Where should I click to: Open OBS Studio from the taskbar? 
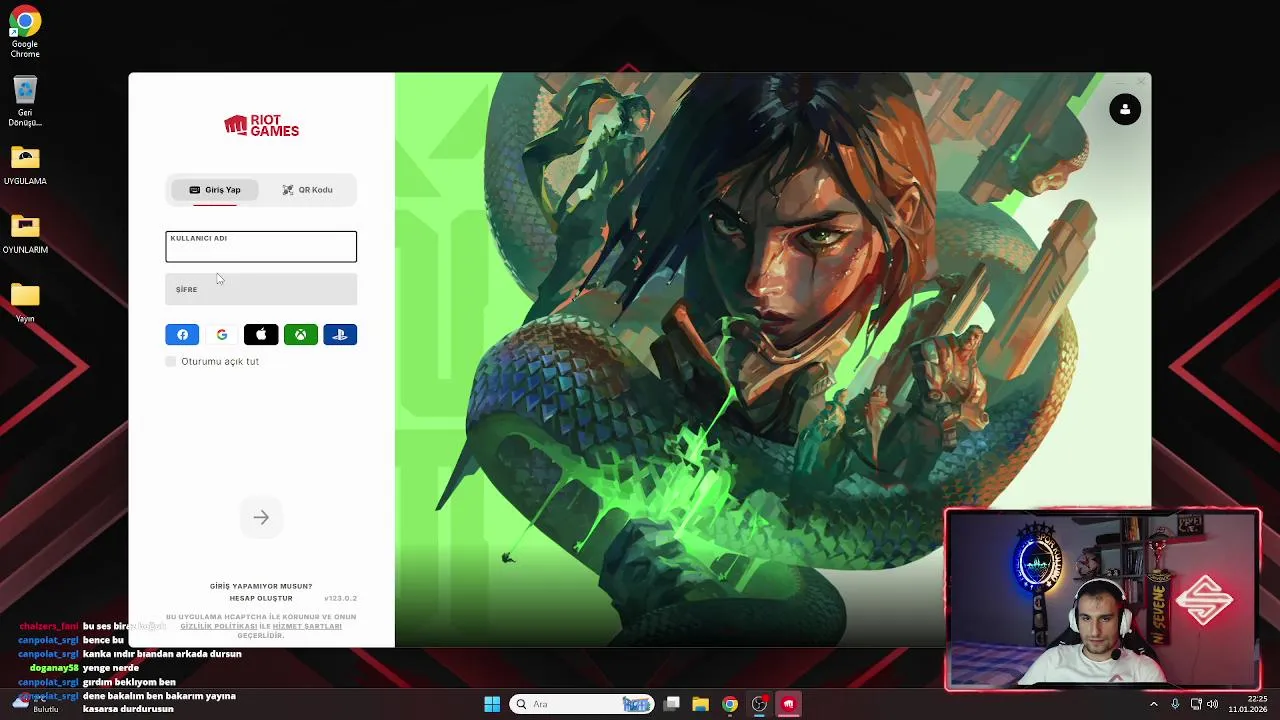point(759,704)
